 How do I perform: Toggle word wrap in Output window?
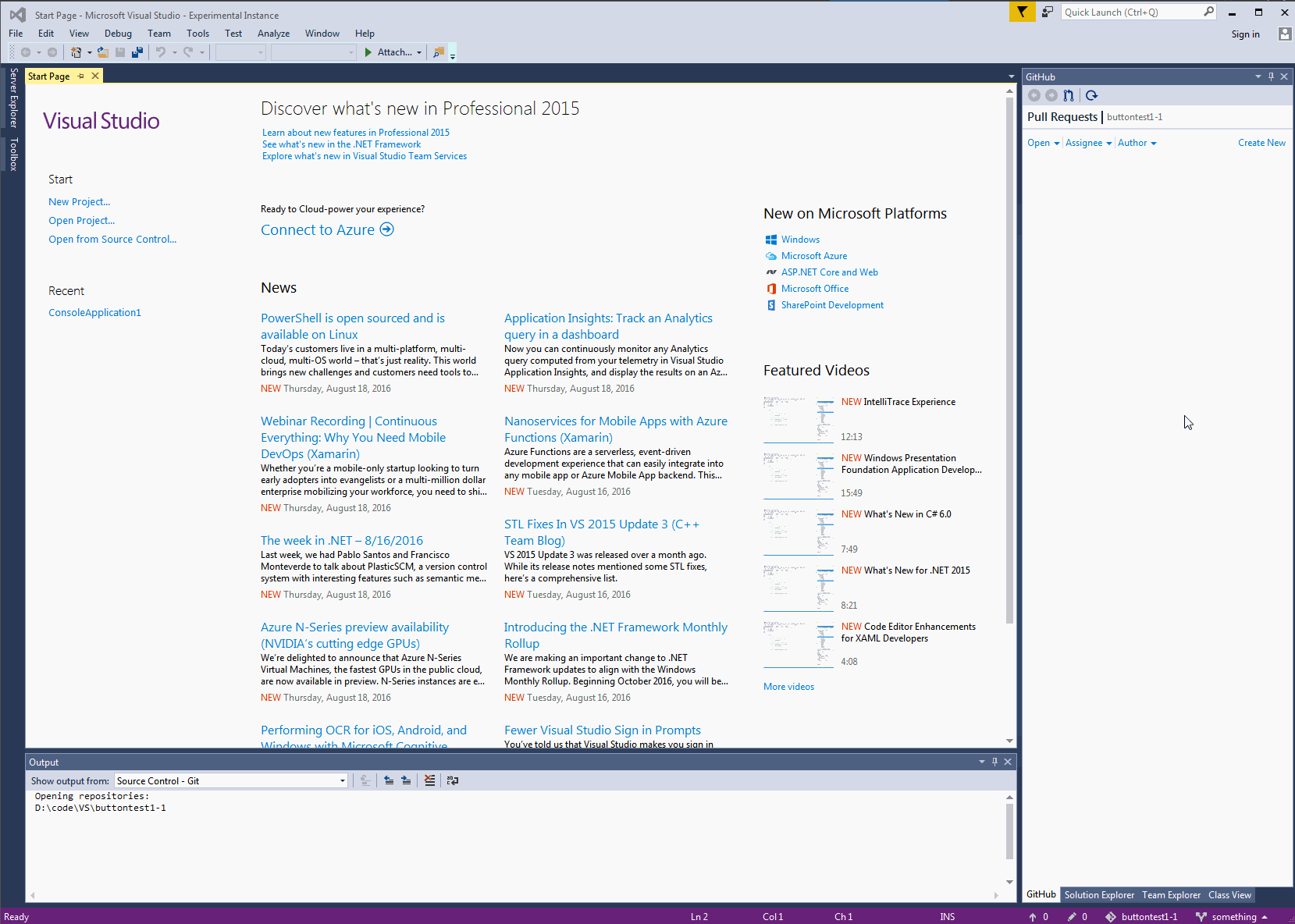453,780
